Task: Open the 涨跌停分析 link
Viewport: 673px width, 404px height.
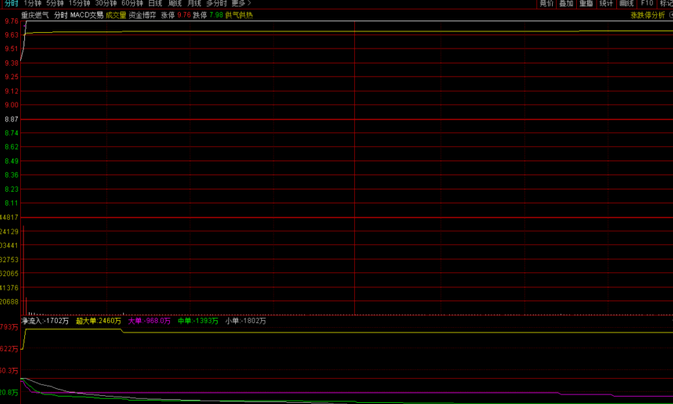Action: click(647, 15)
